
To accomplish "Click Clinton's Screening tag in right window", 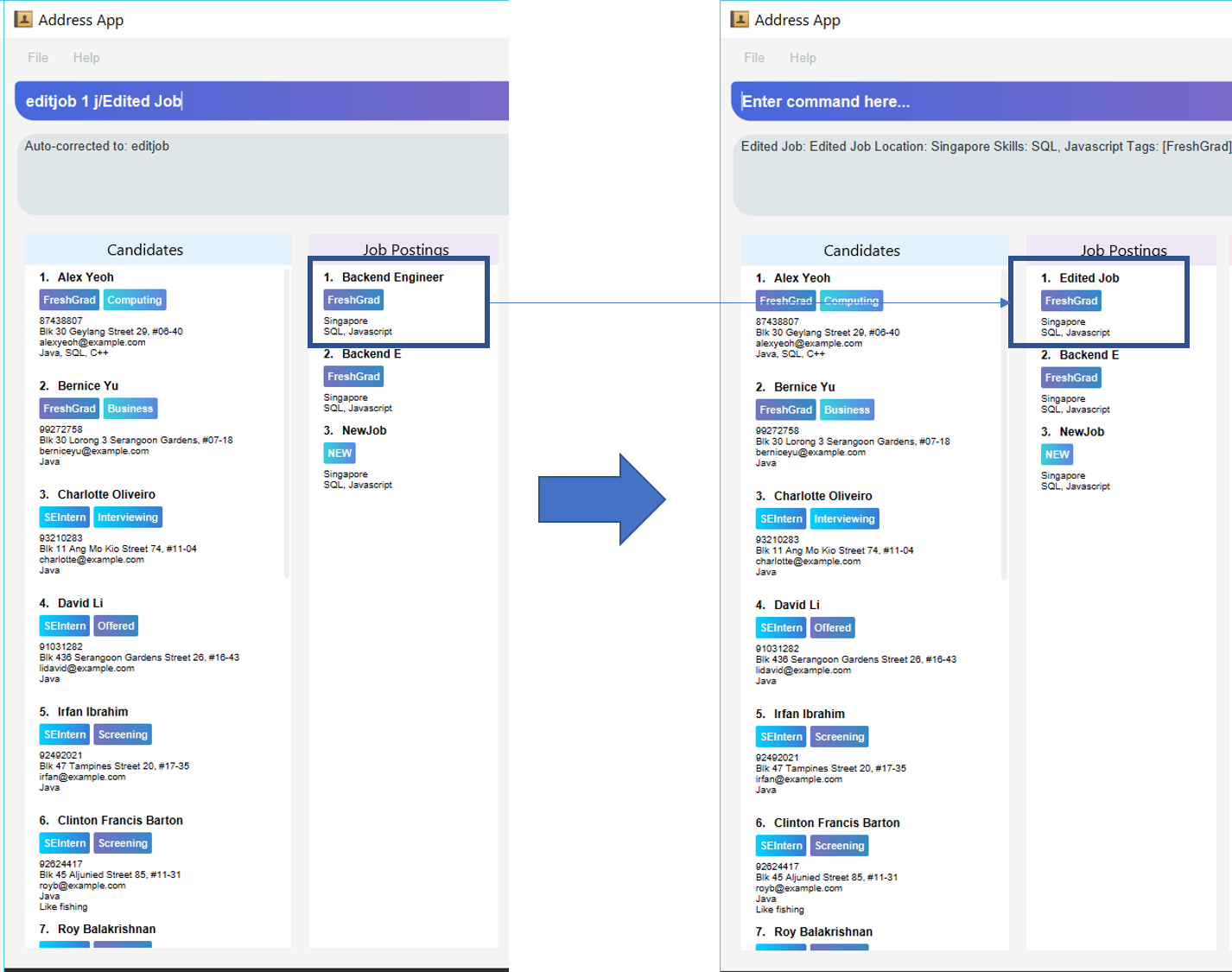I will coord(840,846).
